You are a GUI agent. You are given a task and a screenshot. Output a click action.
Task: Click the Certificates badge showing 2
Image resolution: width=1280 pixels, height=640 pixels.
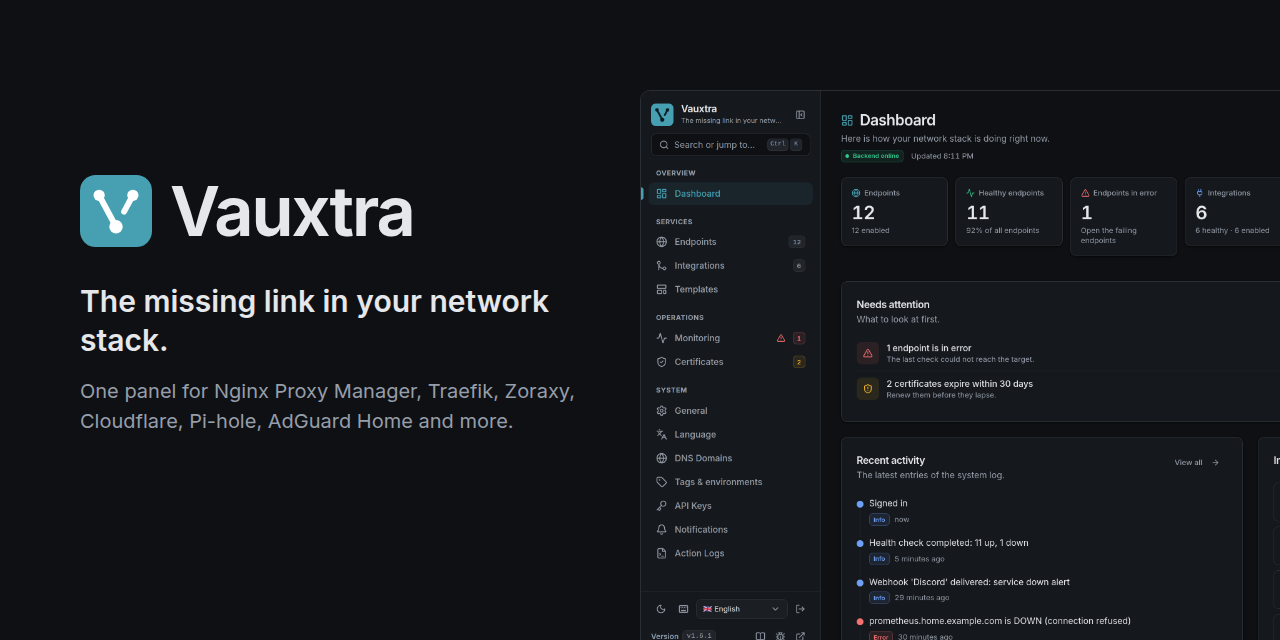click(x=799, y=362)
